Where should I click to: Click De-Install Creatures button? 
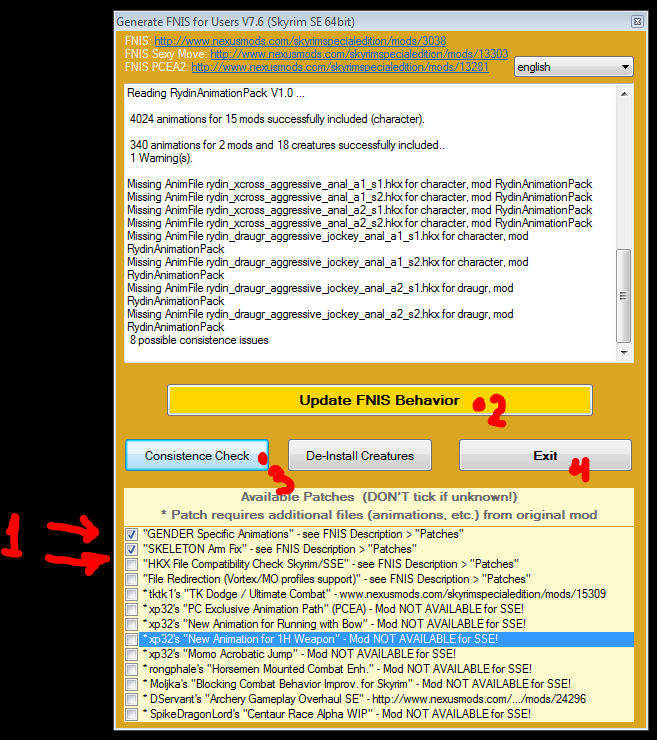tap(360, 455)
